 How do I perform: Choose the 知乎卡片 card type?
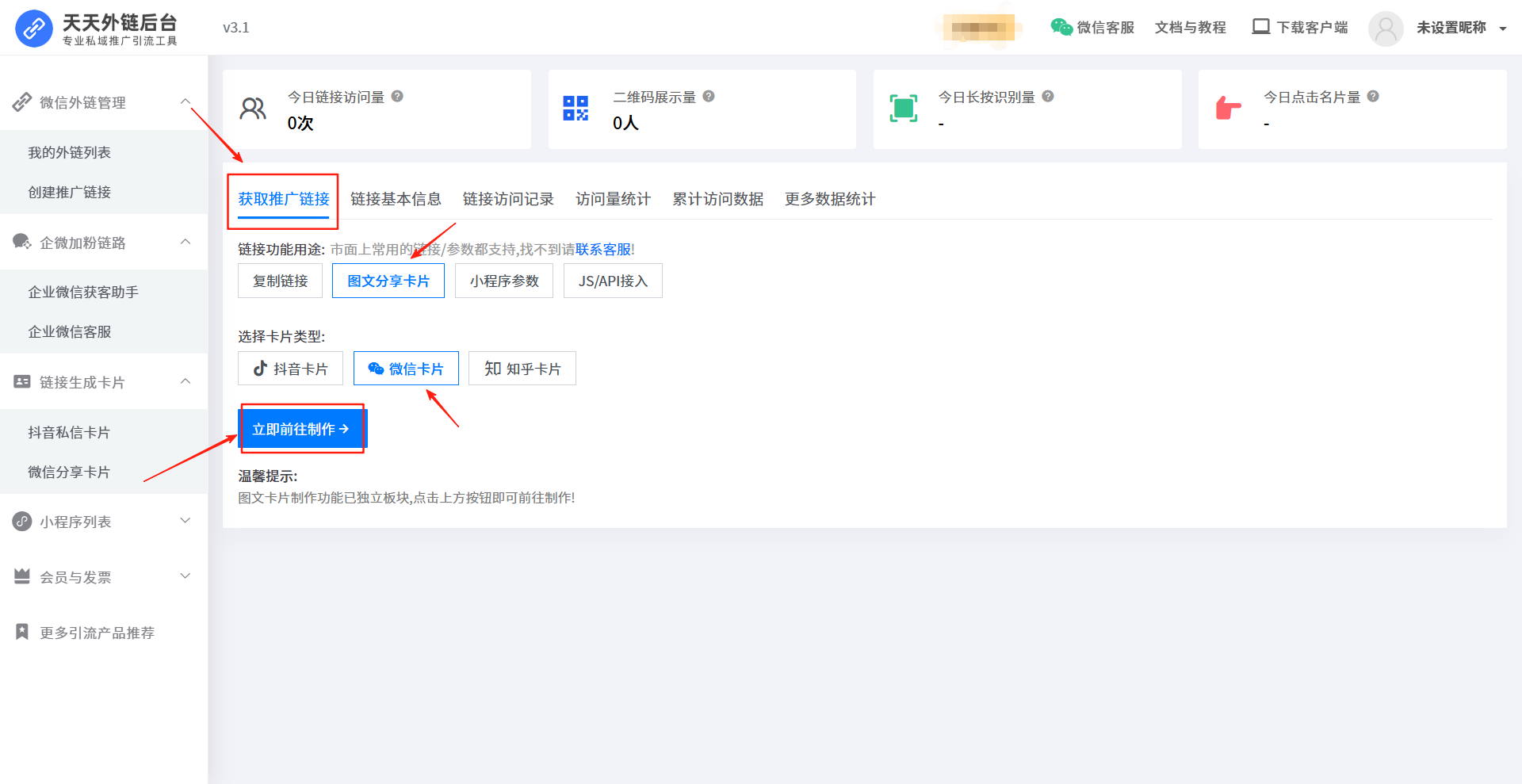[522, 369]
